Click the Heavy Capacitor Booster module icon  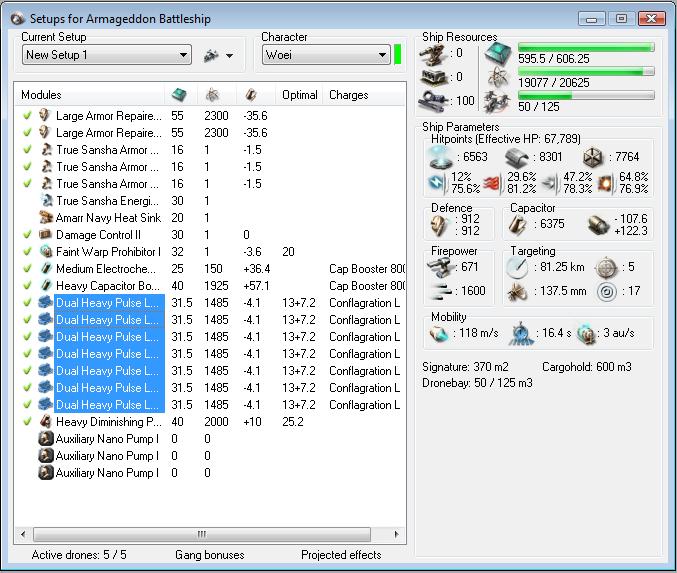(46, 285)
